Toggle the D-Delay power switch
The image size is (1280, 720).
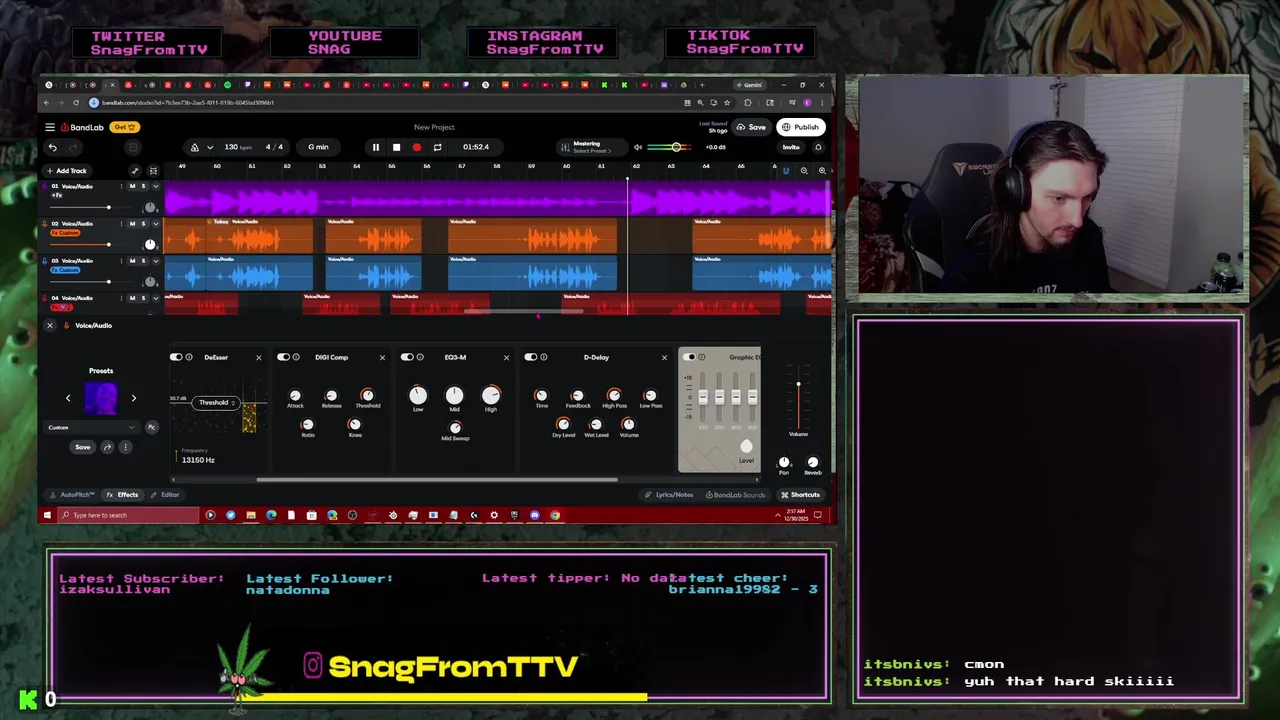[x=531, y=357]
